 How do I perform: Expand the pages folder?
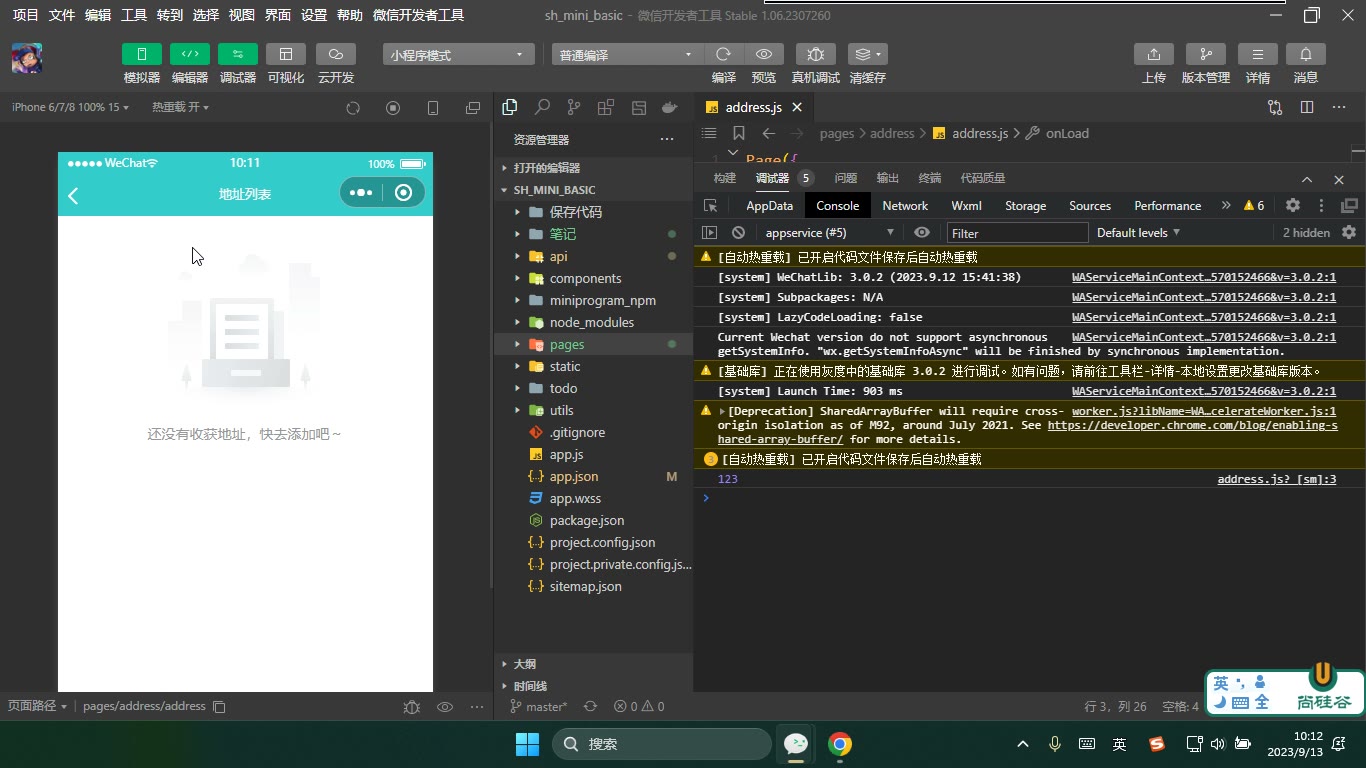(596, 344)
